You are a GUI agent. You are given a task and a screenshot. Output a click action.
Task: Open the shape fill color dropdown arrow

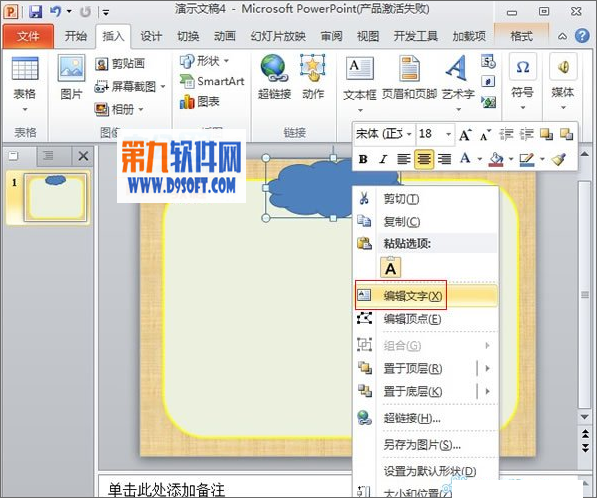coord(511,159)
